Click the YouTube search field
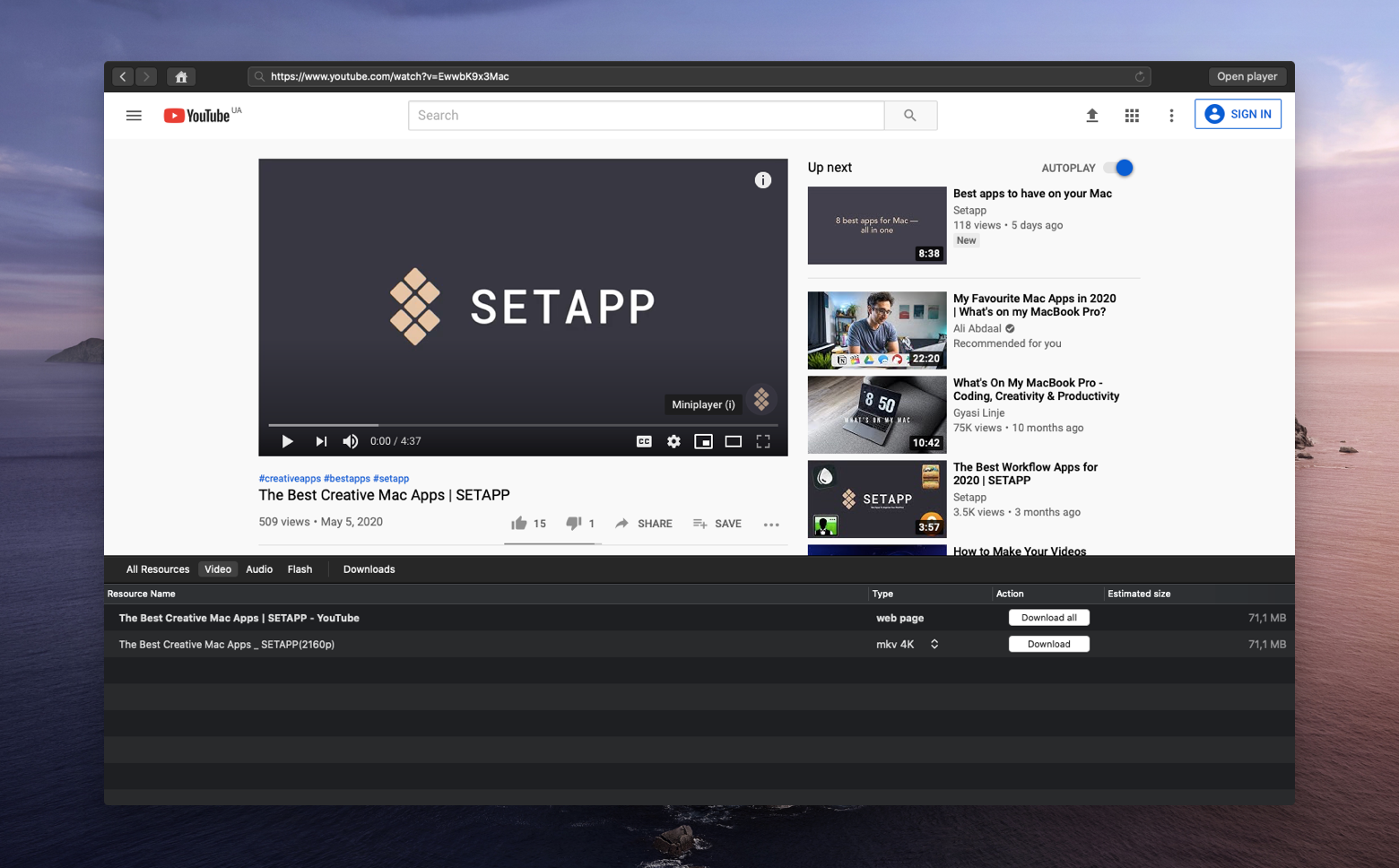The height and width of the screenshot is (868, 1399). [647, 116]
